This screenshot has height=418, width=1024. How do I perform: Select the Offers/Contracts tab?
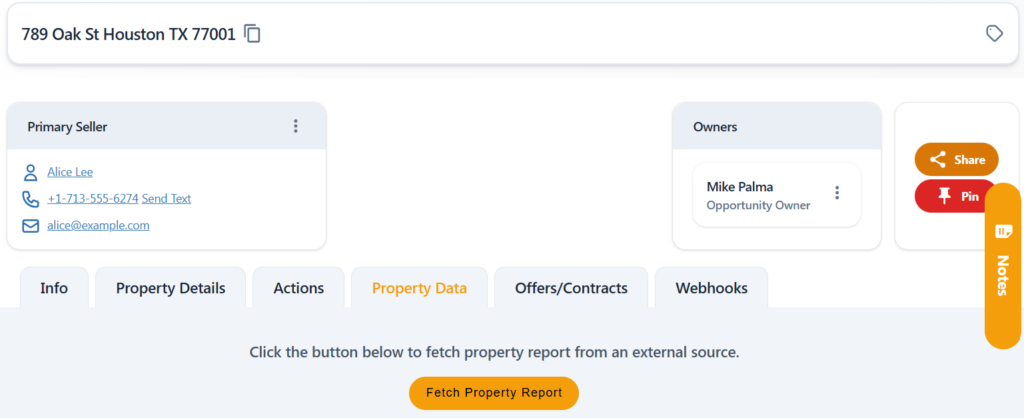(571, 288)
